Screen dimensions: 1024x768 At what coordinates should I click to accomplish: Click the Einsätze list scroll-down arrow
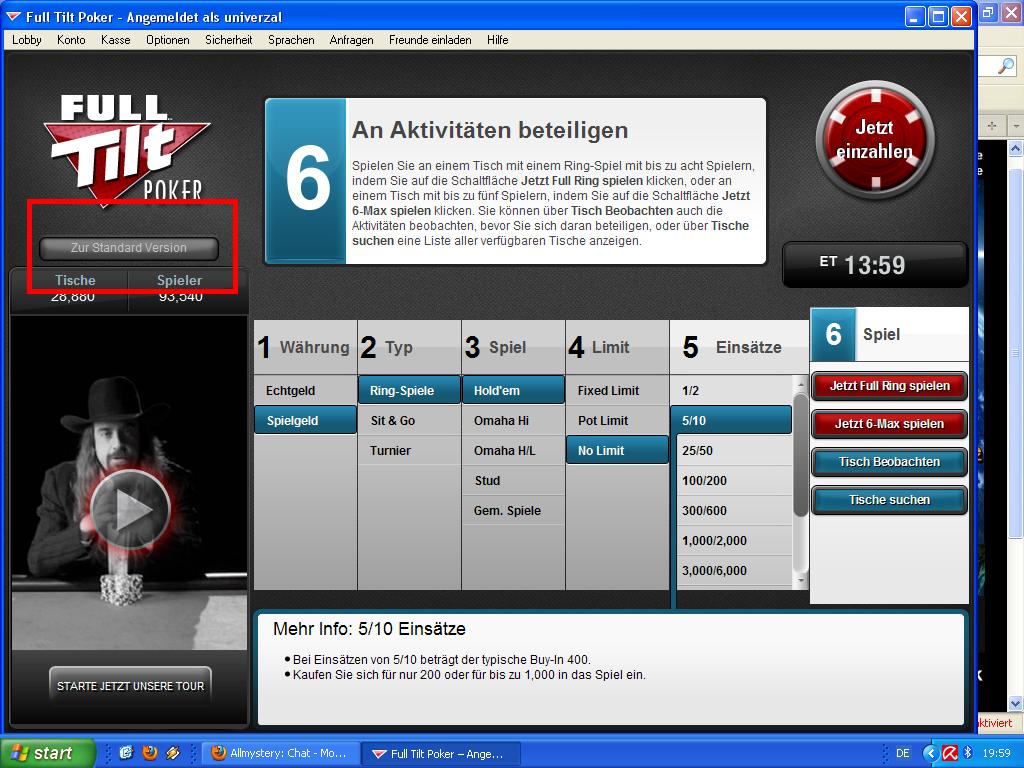pyautogui.click(x=801, y=580)
